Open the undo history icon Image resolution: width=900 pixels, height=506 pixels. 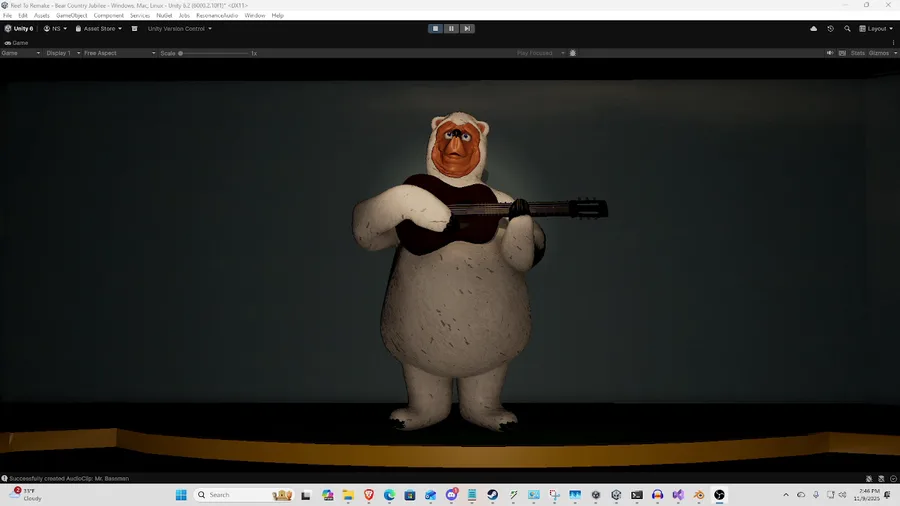pos(831,29)
